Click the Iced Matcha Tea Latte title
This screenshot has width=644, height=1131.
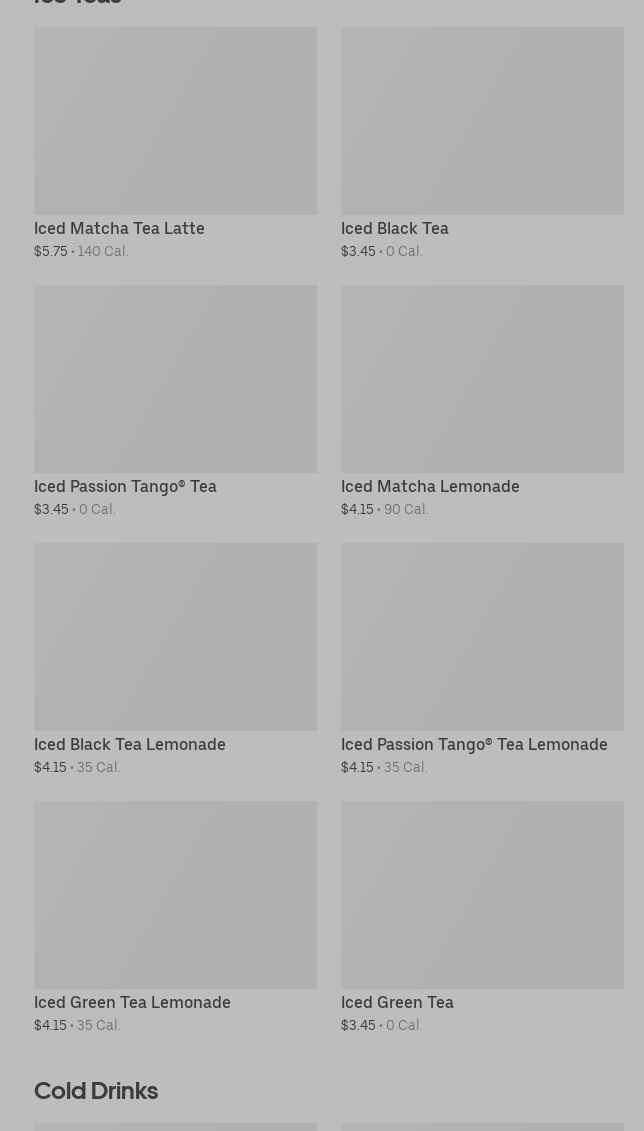pos(119,228)
